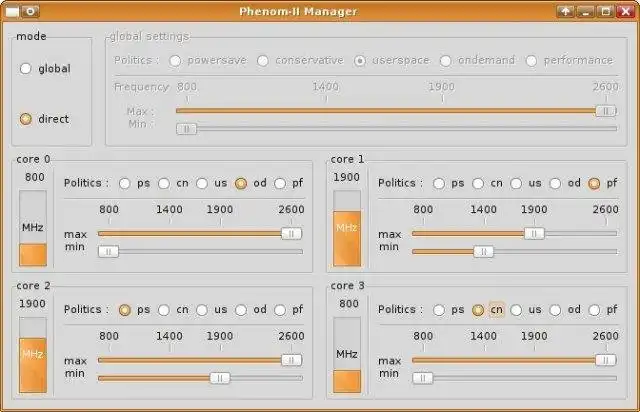This screenshot has width=640, height=412.
Task: Set core 1 politics to us
Action: pos(516,184)
